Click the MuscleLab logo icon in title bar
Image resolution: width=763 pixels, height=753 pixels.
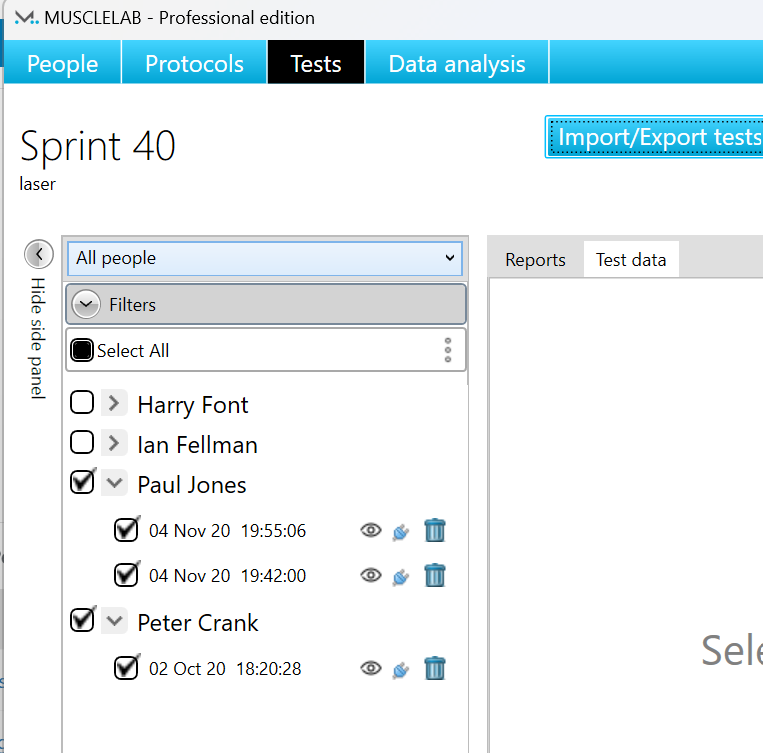pos(26,18)
